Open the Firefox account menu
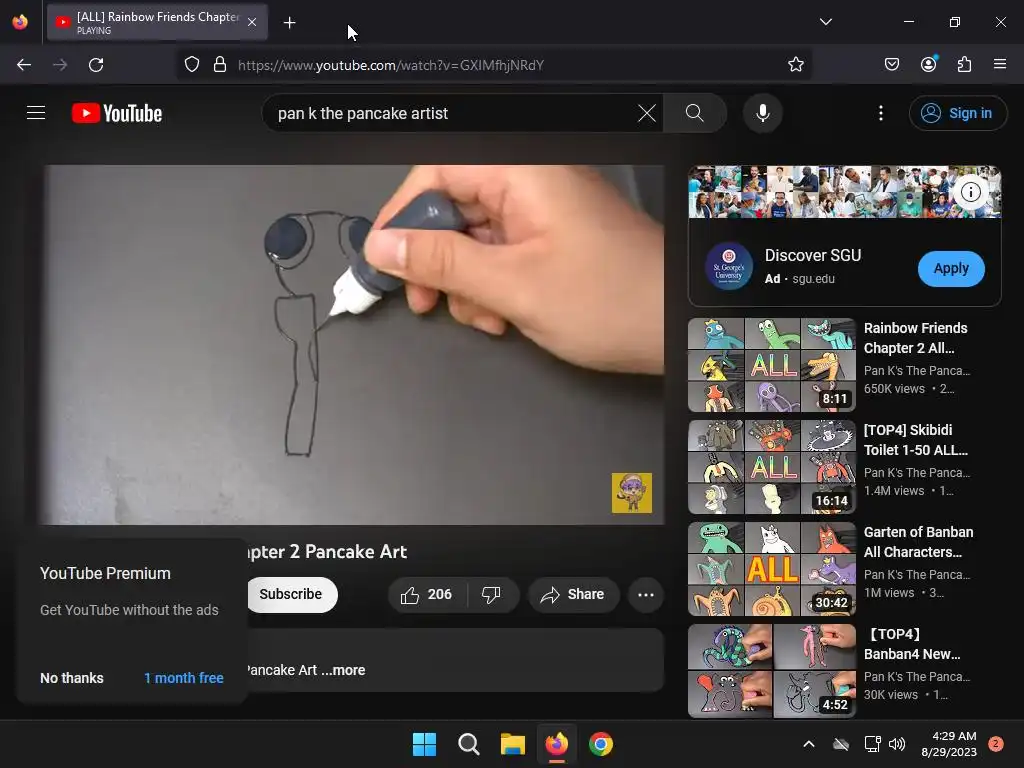Image resolution: width=1024 pixels, height=768 pixels. (x=928, y=64)
